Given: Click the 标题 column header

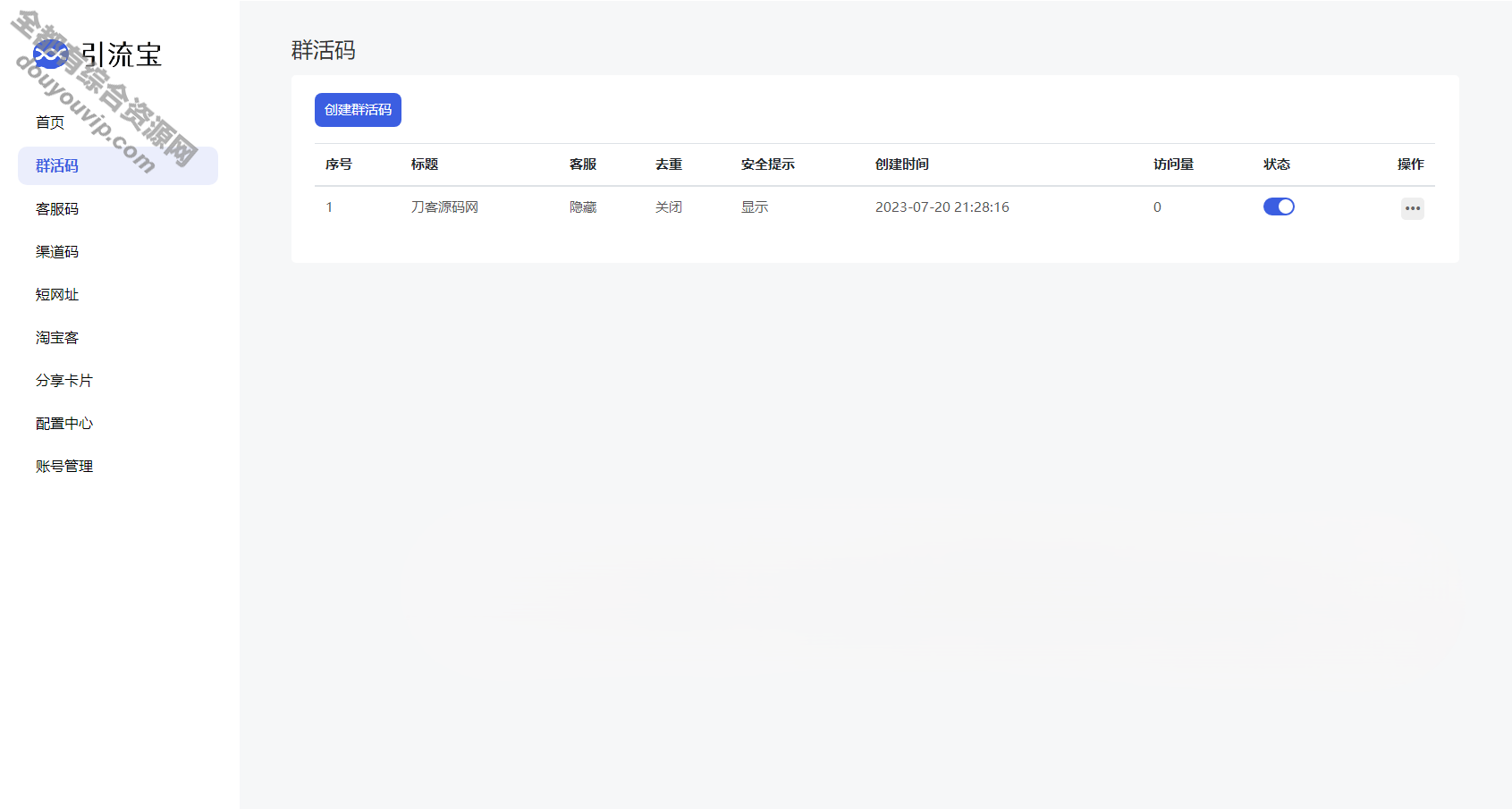Looking at the screenshot, I should (x=425, y=164).
